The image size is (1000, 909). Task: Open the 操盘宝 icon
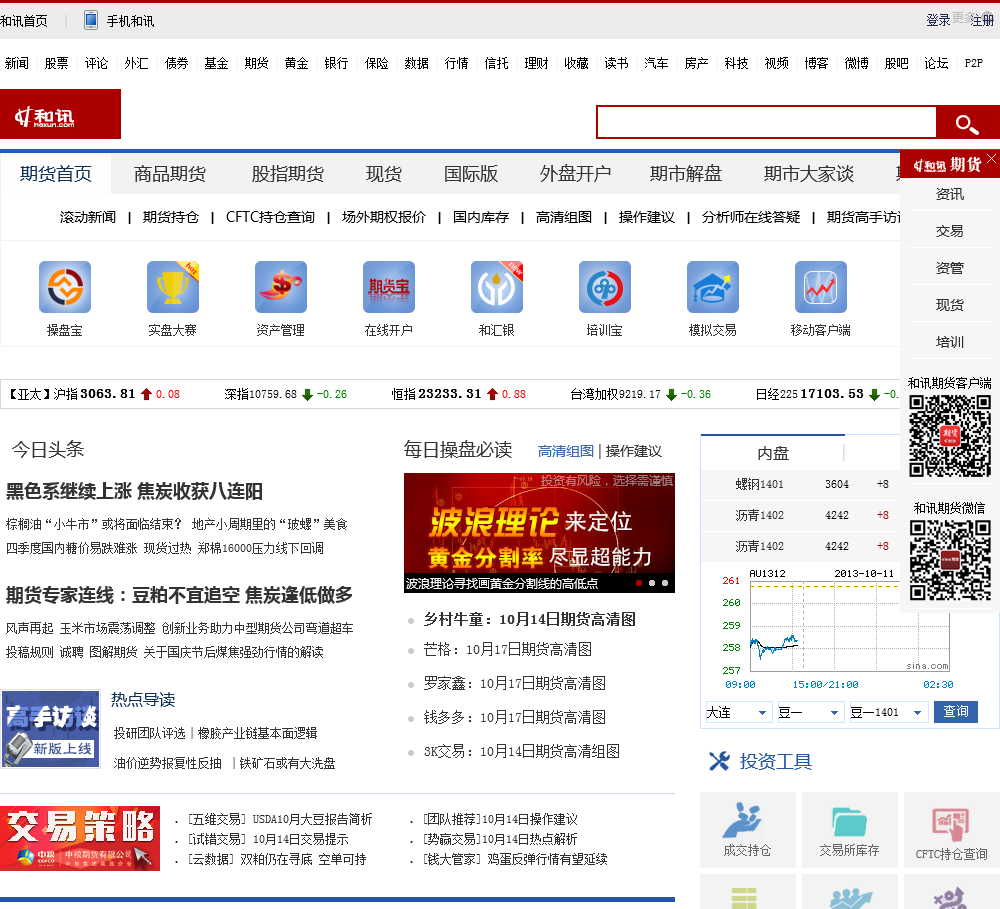pyautogui.click(x=65, y=288)
